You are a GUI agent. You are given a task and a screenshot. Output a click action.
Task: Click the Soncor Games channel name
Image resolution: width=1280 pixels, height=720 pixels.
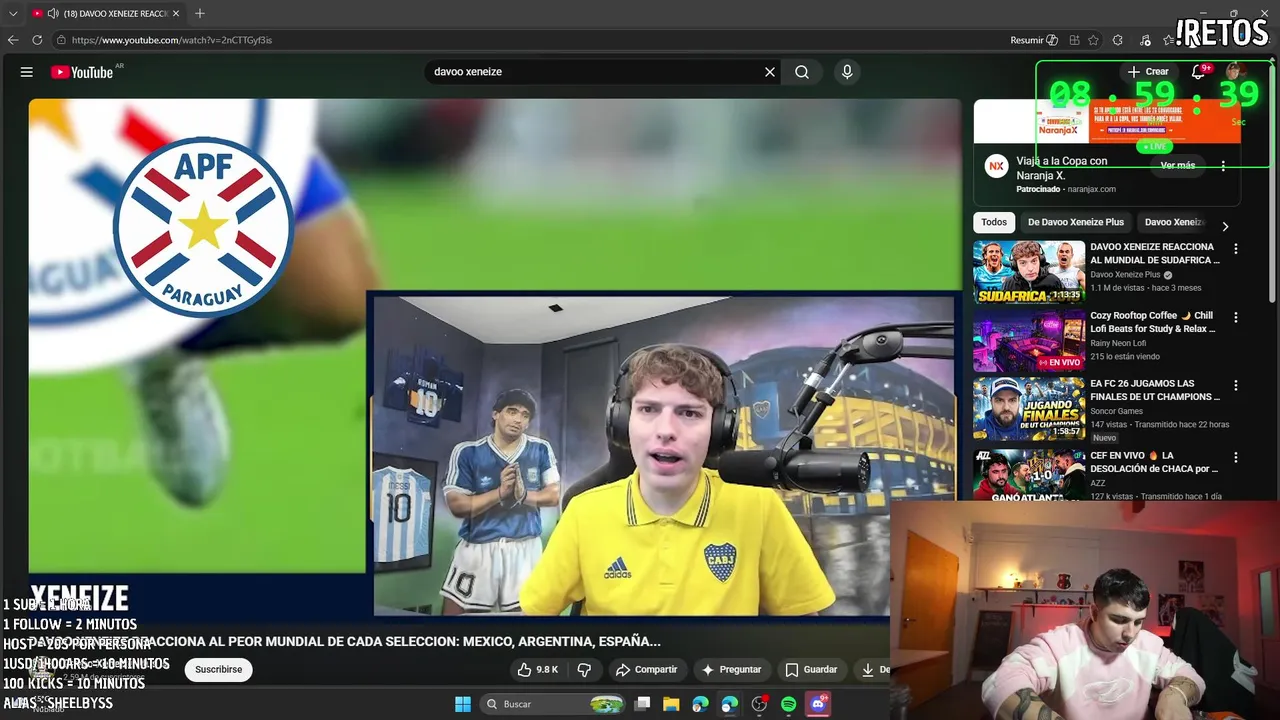point(1117,411)
